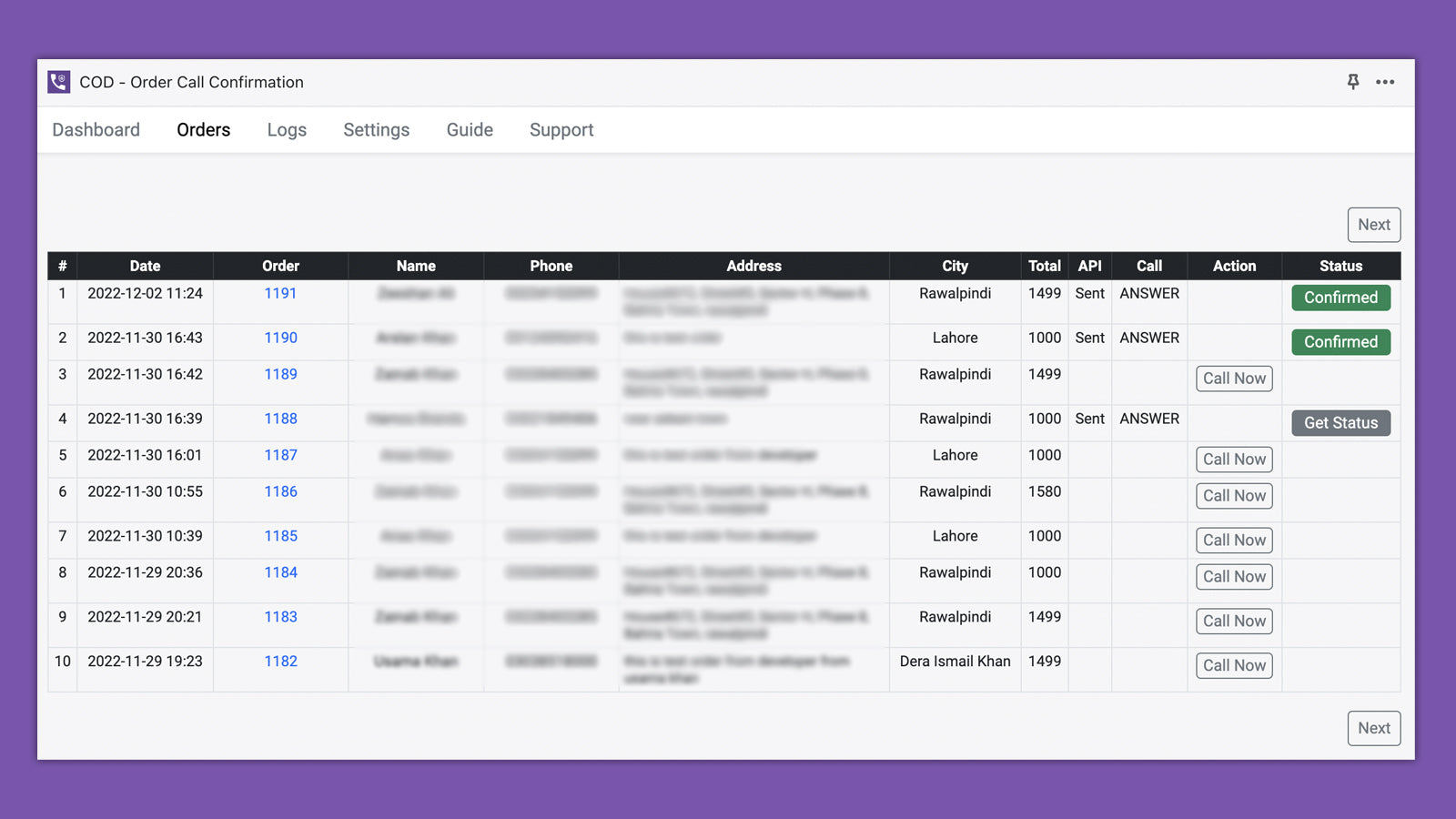Screen dimensions: 1456x819
Task: Pin the app using the pin icon
Action: click(1353, 82)
